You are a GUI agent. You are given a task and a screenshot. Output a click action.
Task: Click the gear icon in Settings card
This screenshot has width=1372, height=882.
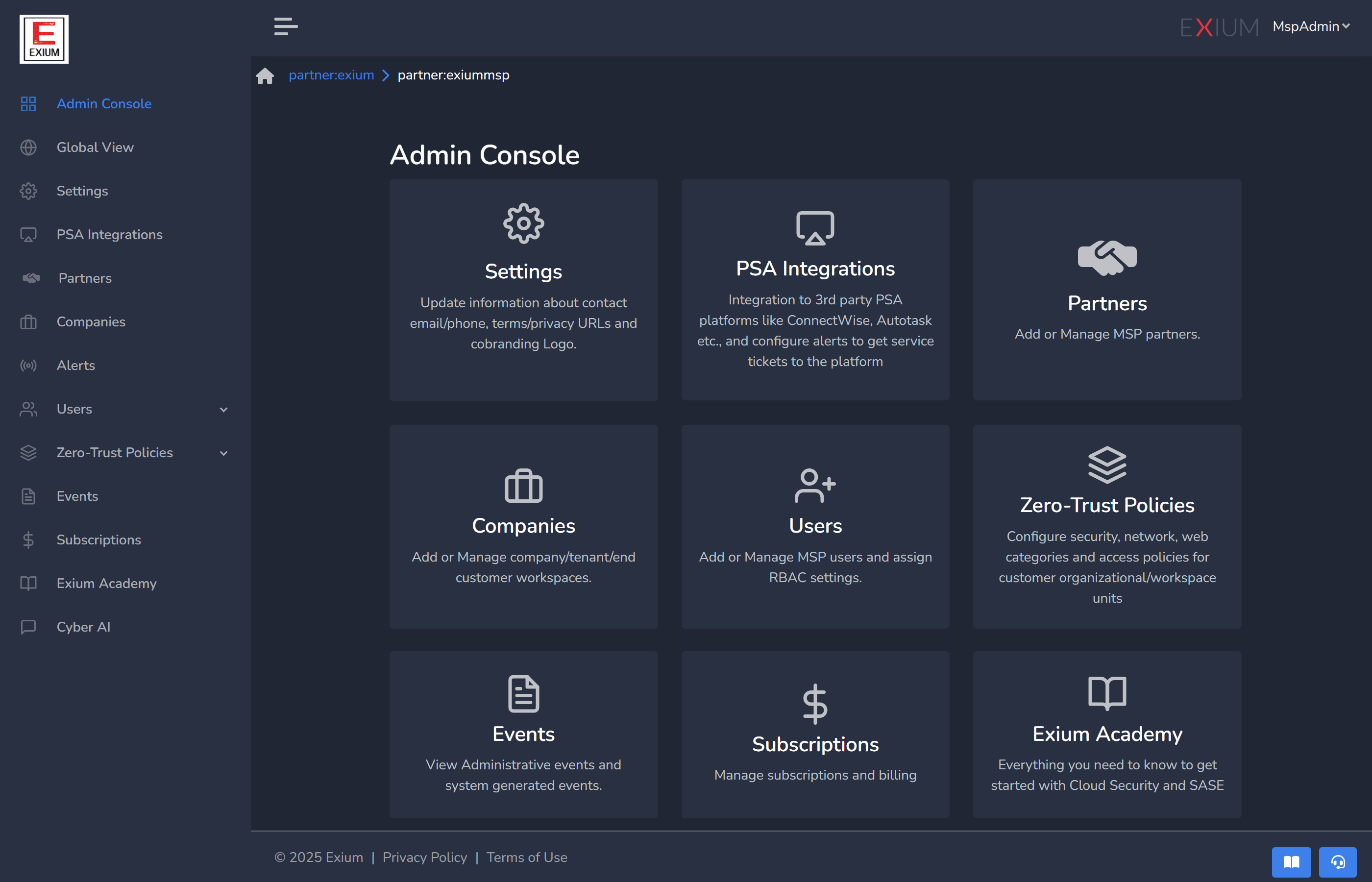coord(523,223)
